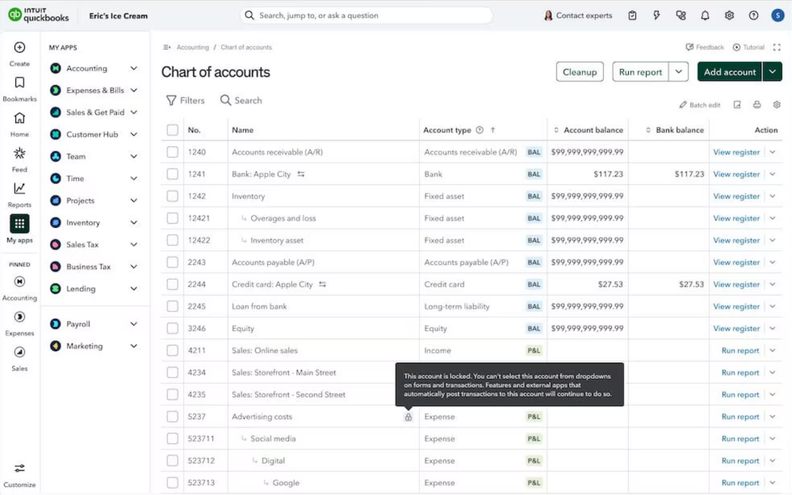Open pinned Expenses shortcut icon
The image size is (792, 495).
19,317
